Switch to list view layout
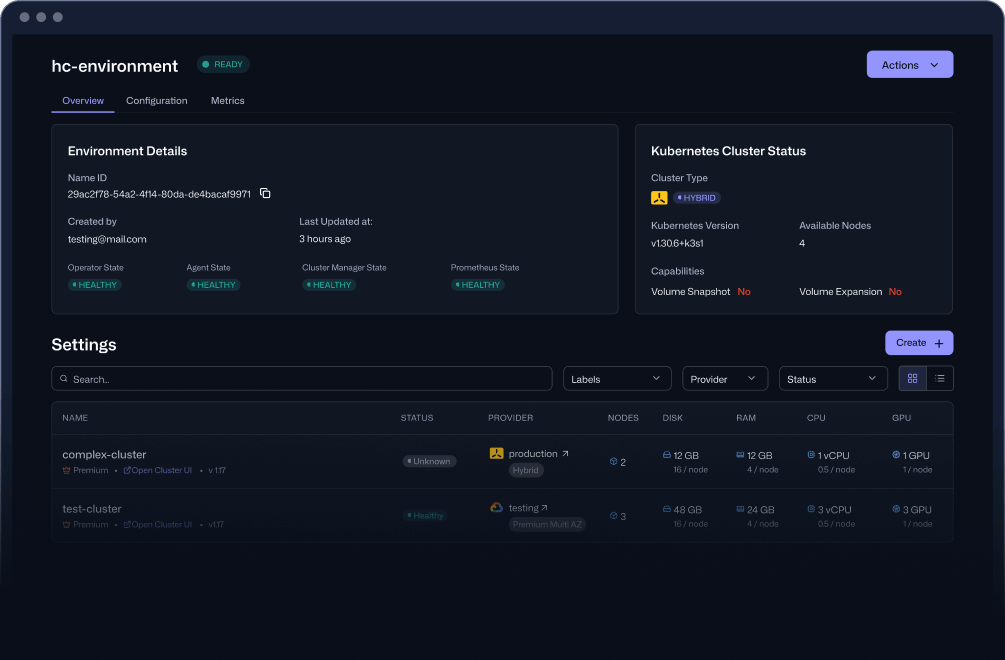The height and width of the screenshot is (660, 1005). pyautogui.click(x=940, y=379)
